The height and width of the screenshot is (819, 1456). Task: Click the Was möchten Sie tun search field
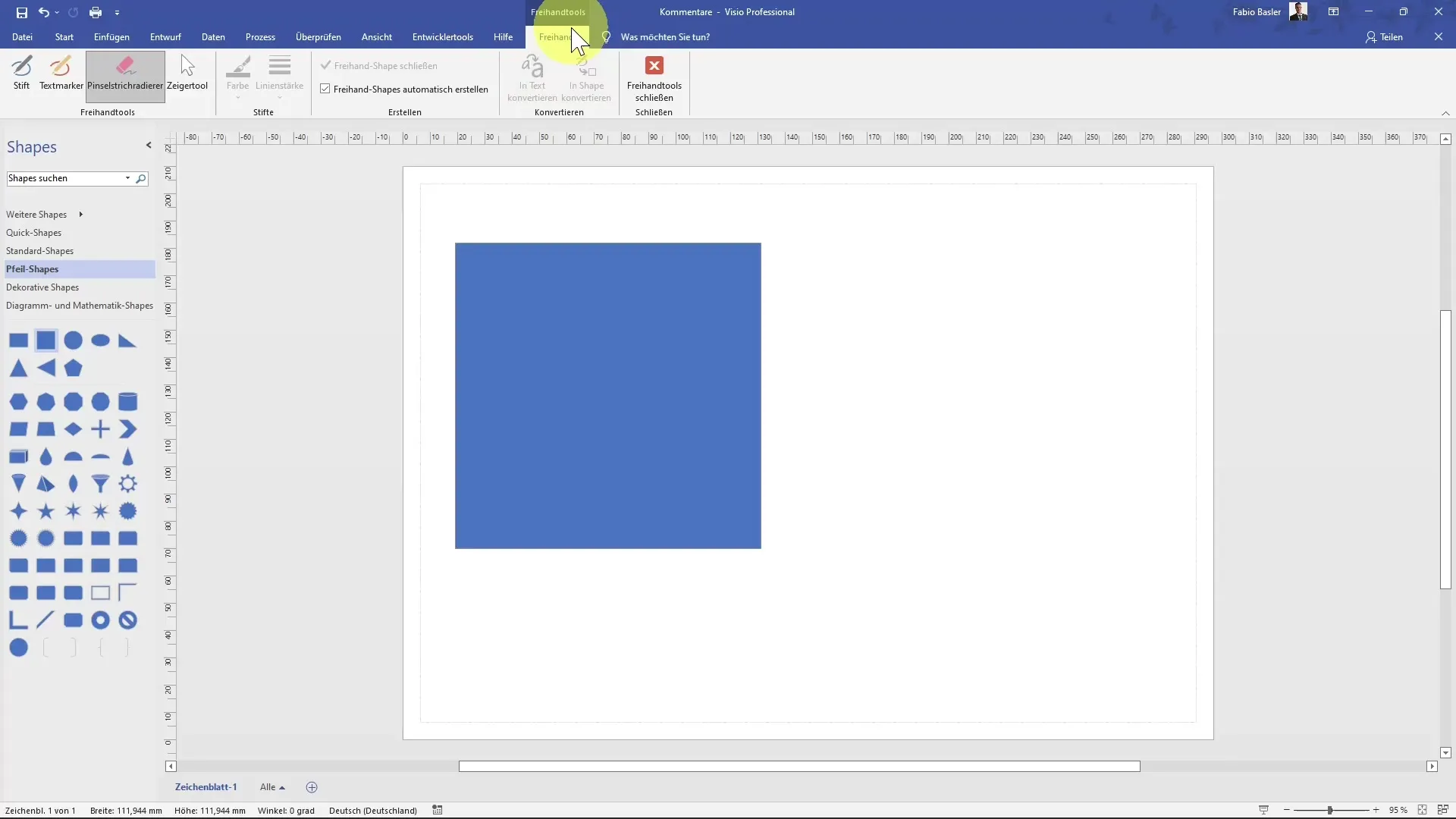[x=665, y=36]
